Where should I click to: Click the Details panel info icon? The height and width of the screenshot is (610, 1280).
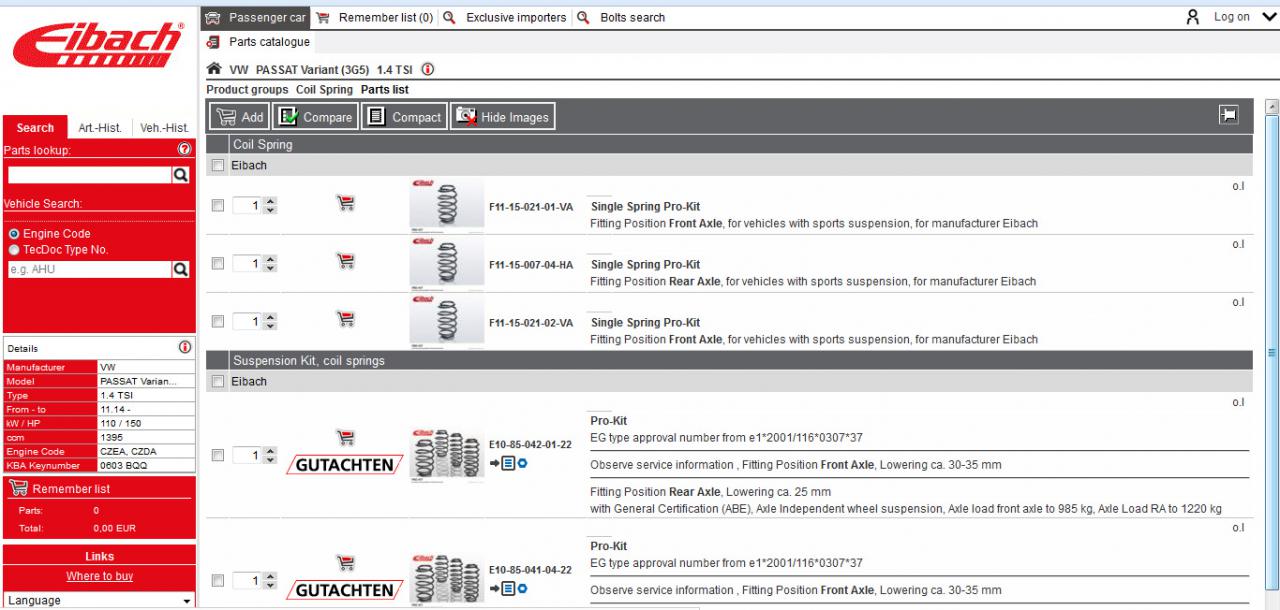[x=185, y=347]
